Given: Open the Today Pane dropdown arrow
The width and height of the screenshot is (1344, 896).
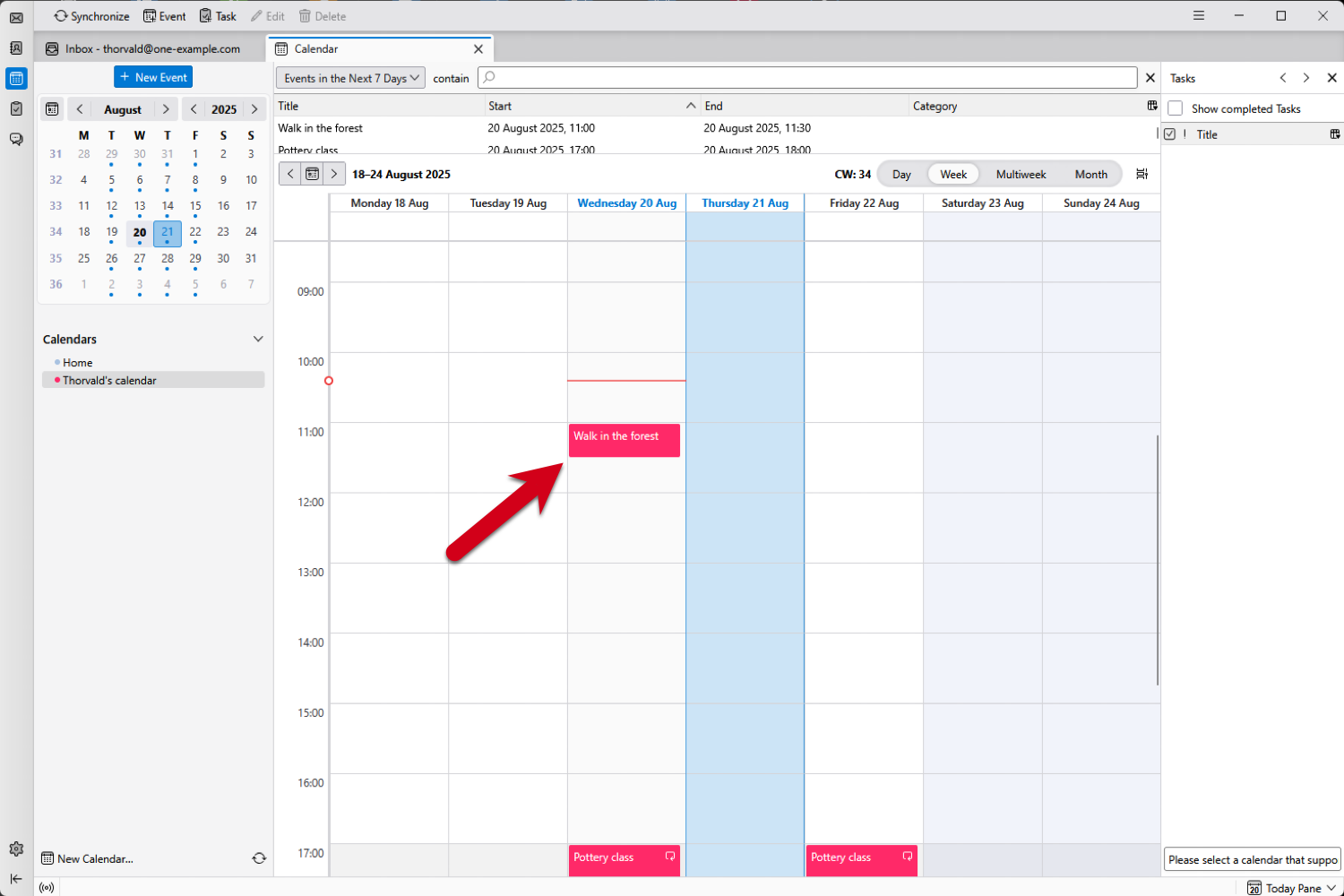Looking at the screenshot, I should (1332, 888).
